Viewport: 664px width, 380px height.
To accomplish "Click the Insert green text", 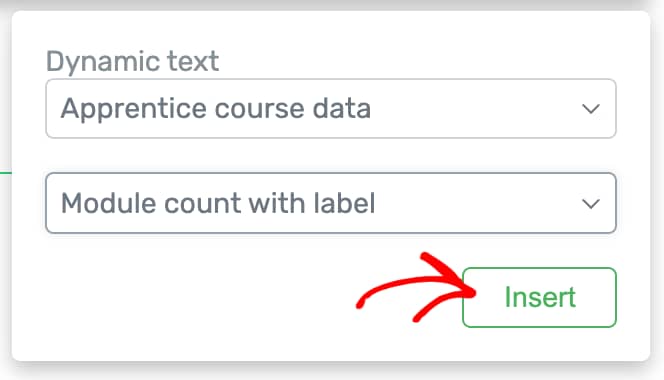I will 540,297.
